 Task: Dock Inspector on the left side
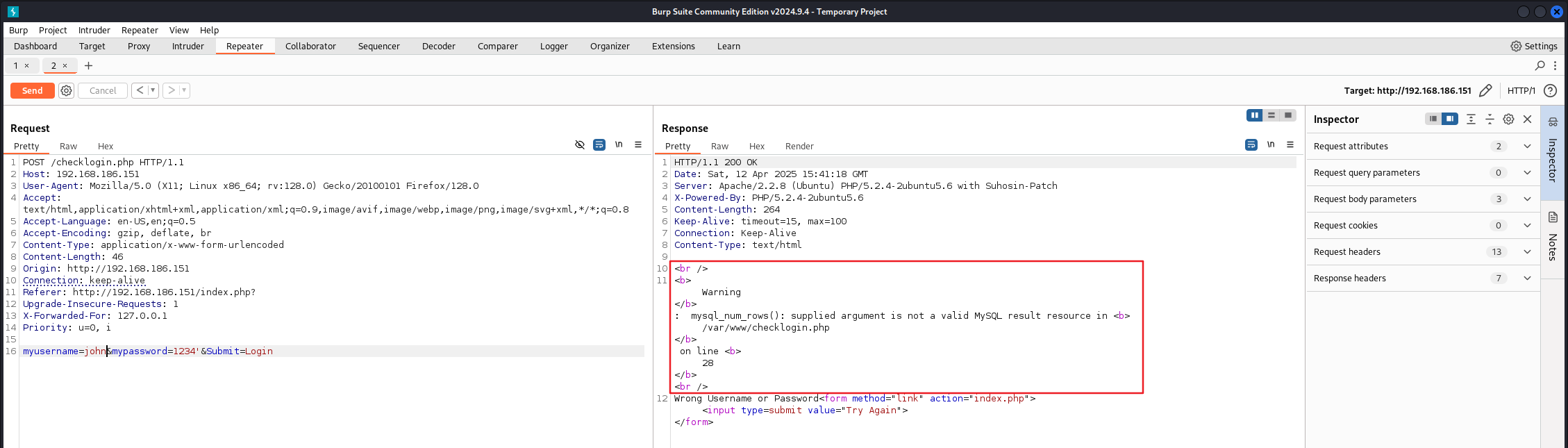tap(1433, 119)
